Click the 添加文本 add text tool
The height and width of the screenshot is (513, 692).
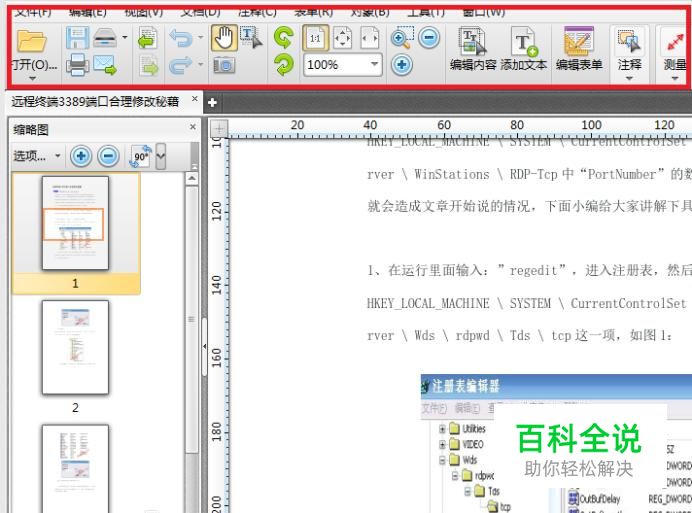point(524,49)
